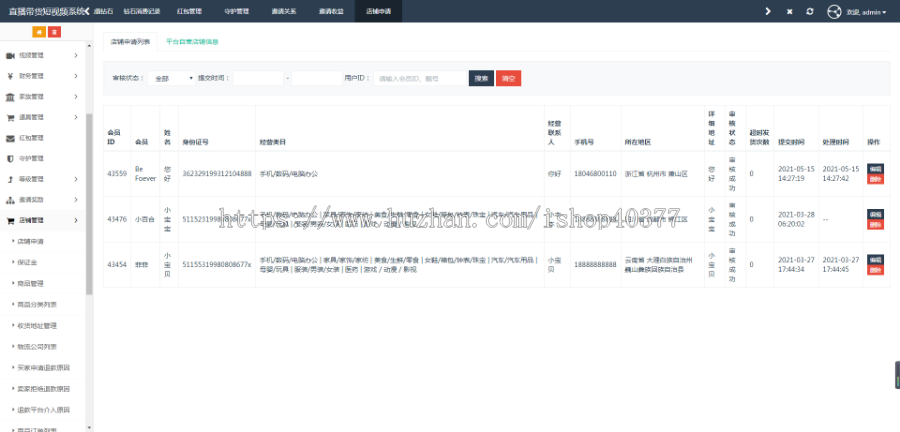900x432 pixels.
Task: Click the envelope icon for 红包管理
Action: (x=10, y=138)
